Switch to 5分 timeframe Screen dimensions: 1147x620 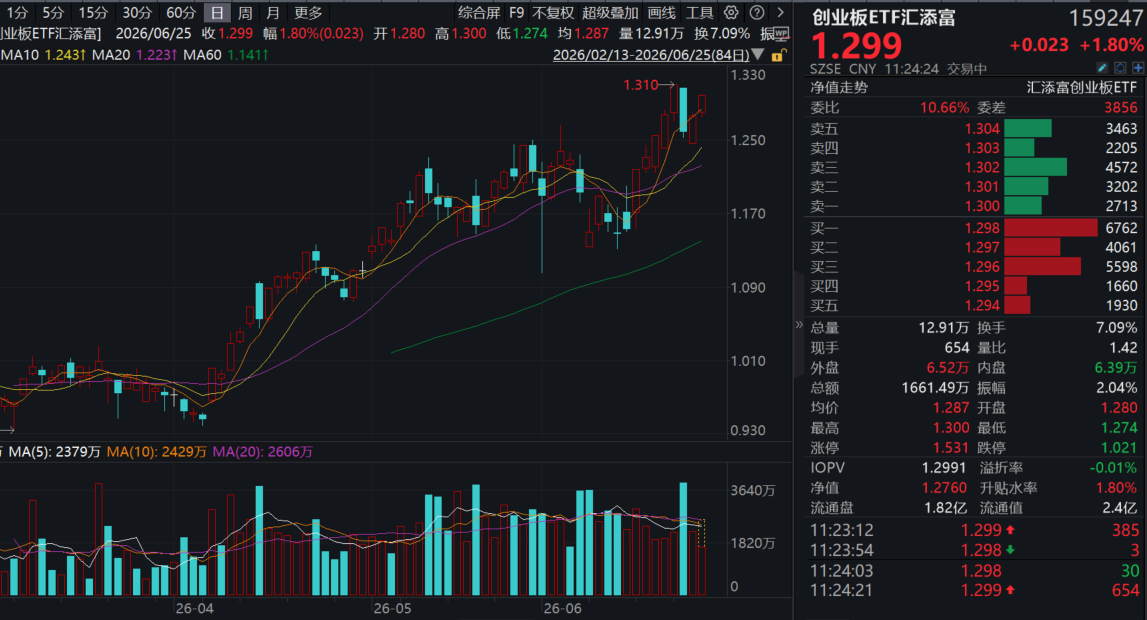pyautogui.click(x=53, y=12)
